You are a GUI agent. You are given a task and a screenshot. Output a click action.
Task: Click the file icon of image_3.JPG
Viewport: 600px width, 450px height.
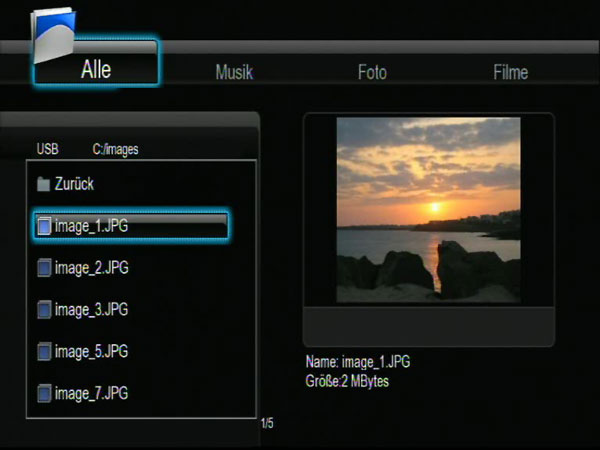pos(44,309)
